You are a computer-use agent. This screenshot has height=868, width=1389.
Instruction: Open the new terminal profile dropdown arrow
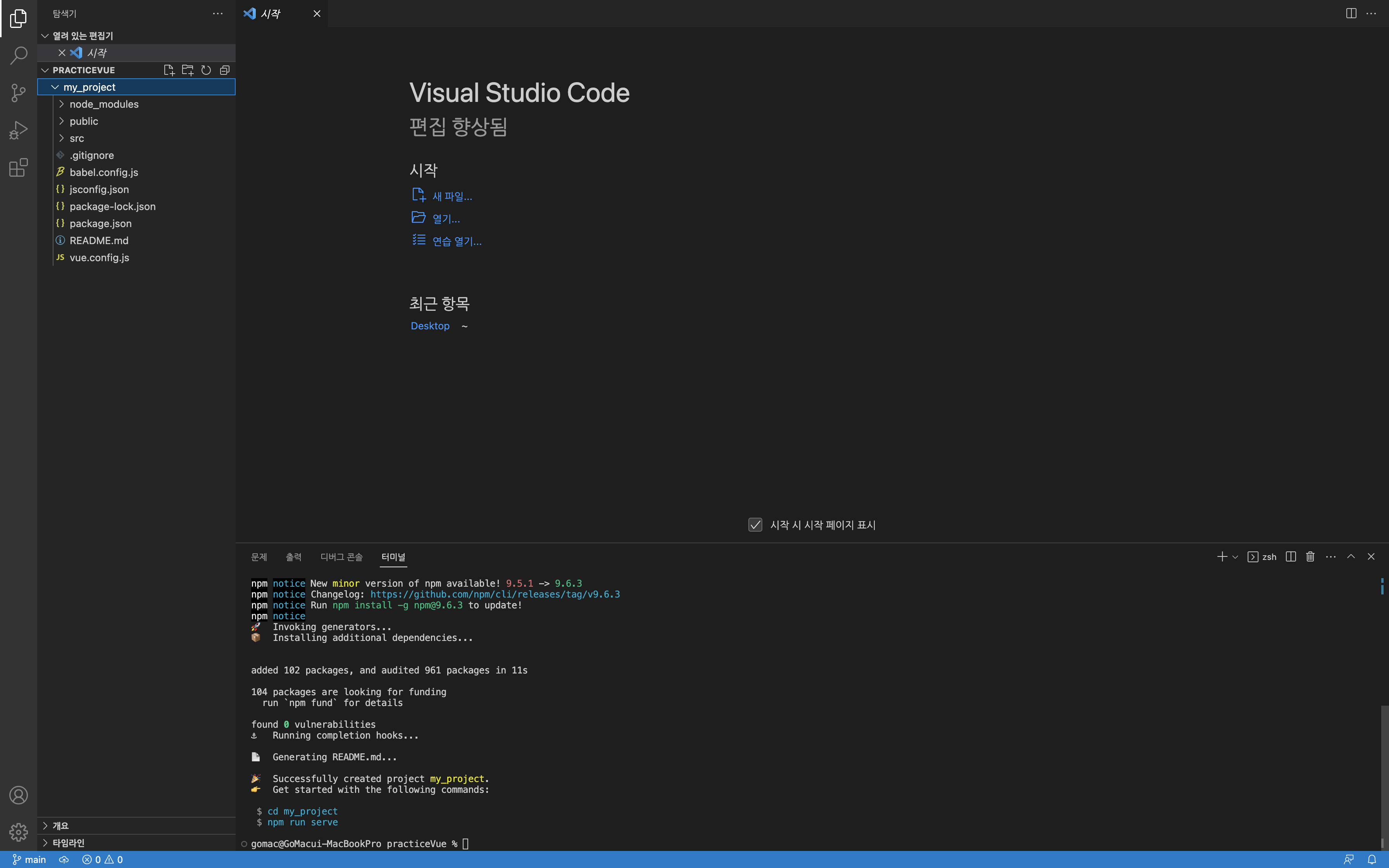point(1235,557)
